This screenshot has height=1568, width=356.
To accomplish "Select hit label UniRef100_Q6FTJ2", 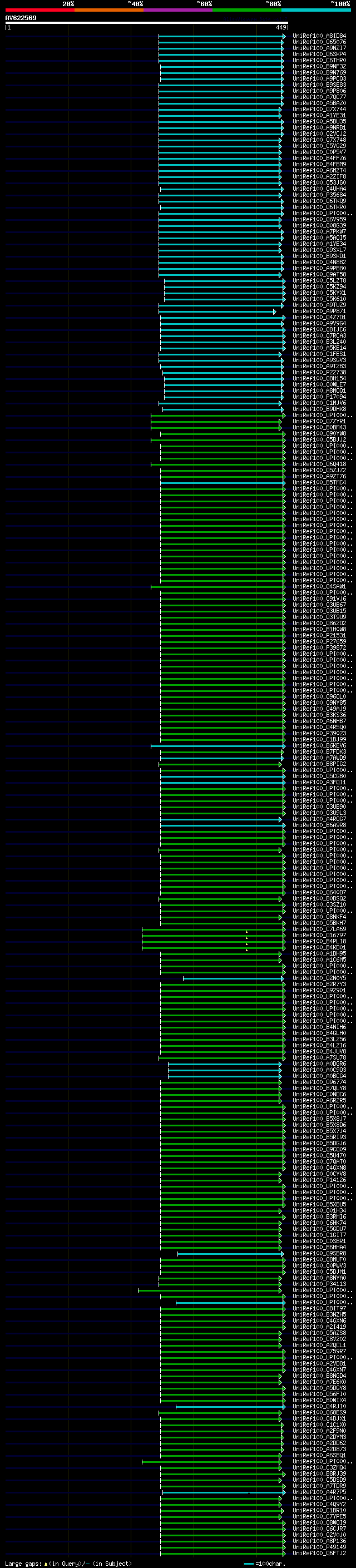I will tap(319, 1554).
